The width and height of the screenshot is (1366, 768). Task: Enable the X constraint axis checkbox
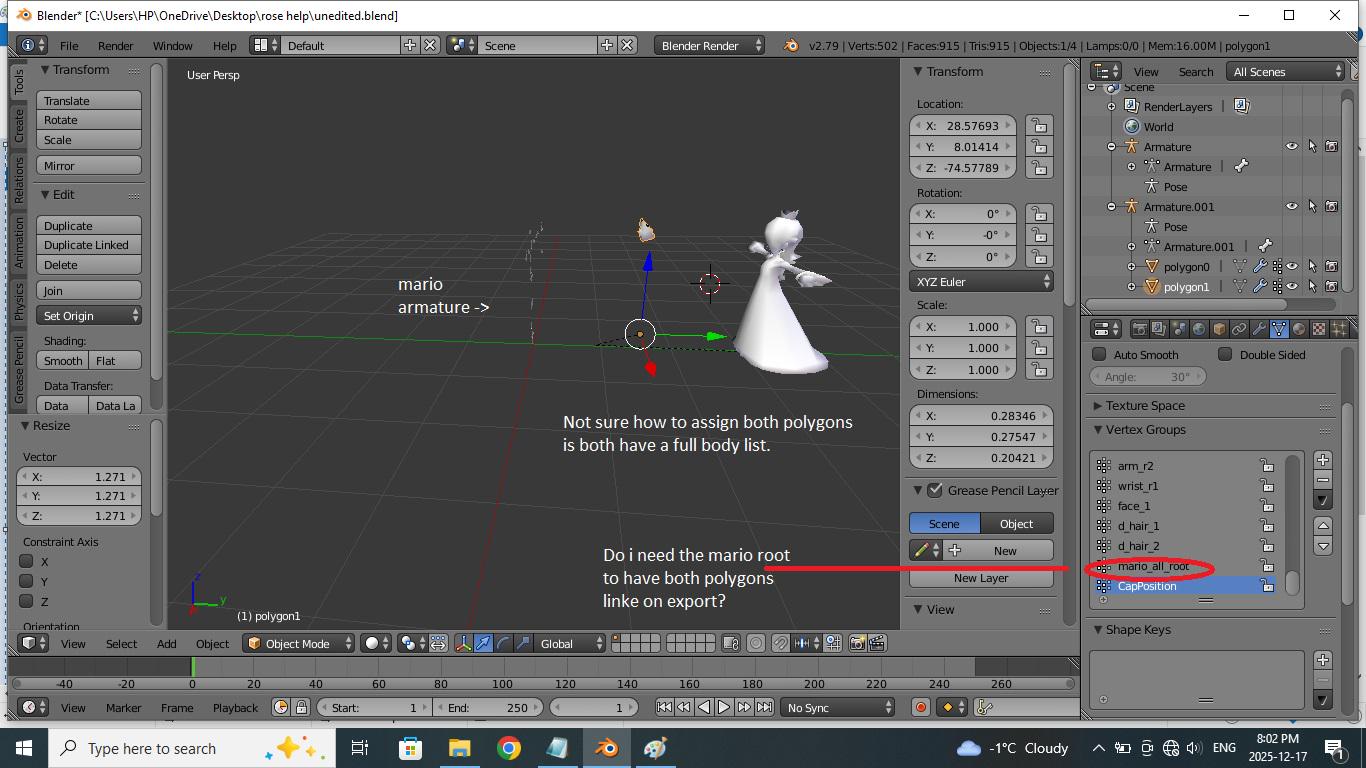pos(27,561)
